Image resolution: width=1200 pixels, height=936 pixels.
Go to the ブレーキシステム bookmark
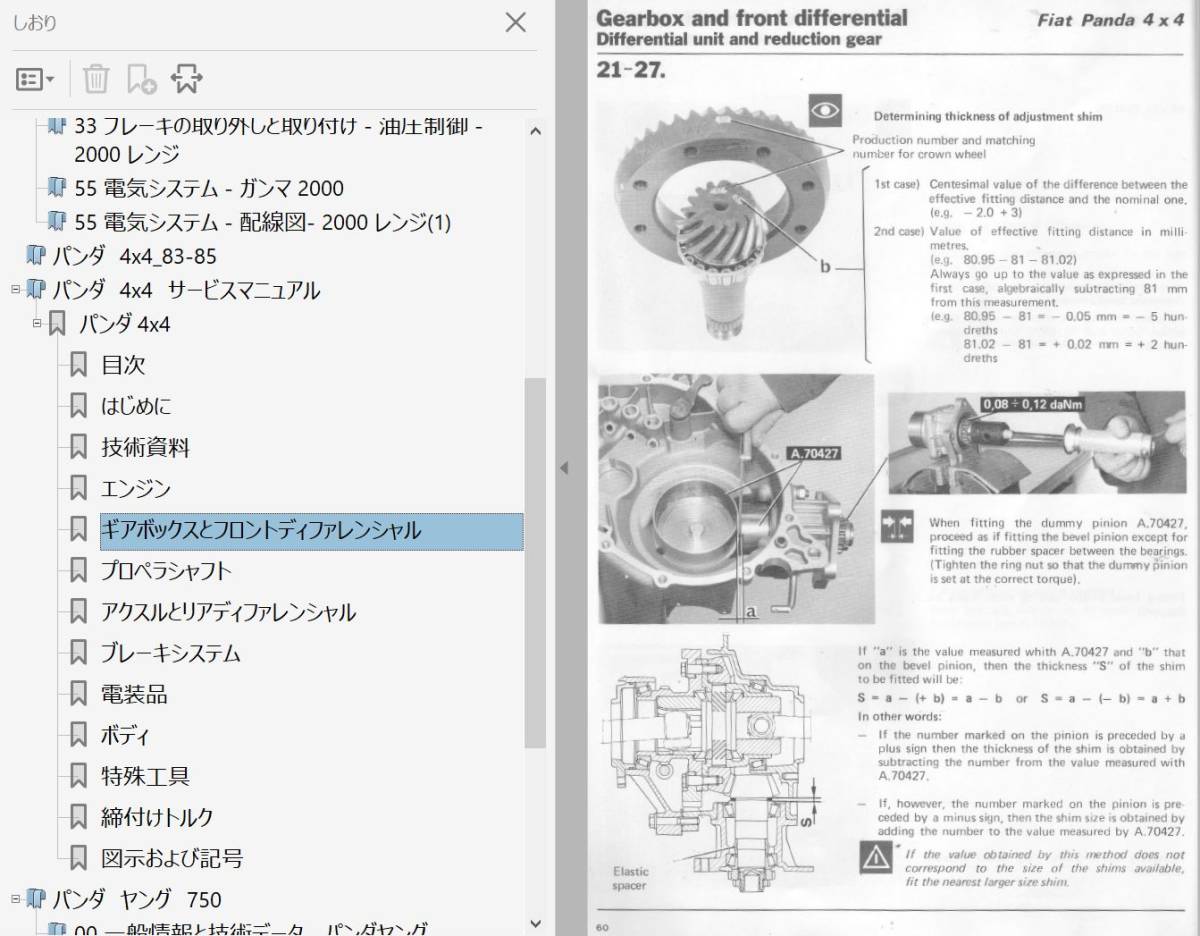click(171, 653)
